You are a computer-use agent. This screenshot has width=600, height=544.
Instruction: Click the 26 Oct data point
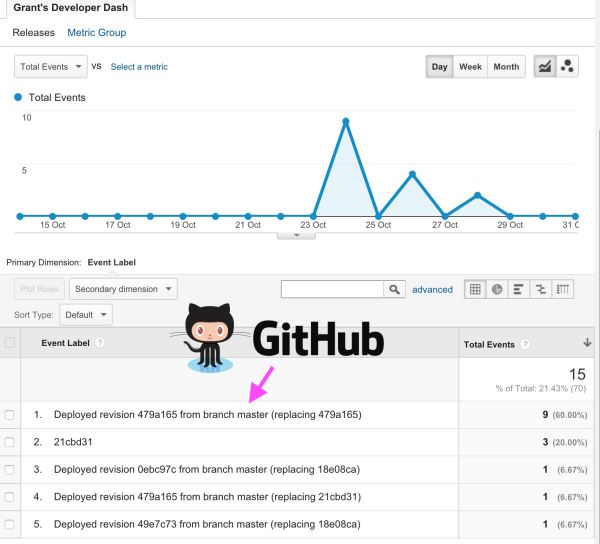pos(412,174)
